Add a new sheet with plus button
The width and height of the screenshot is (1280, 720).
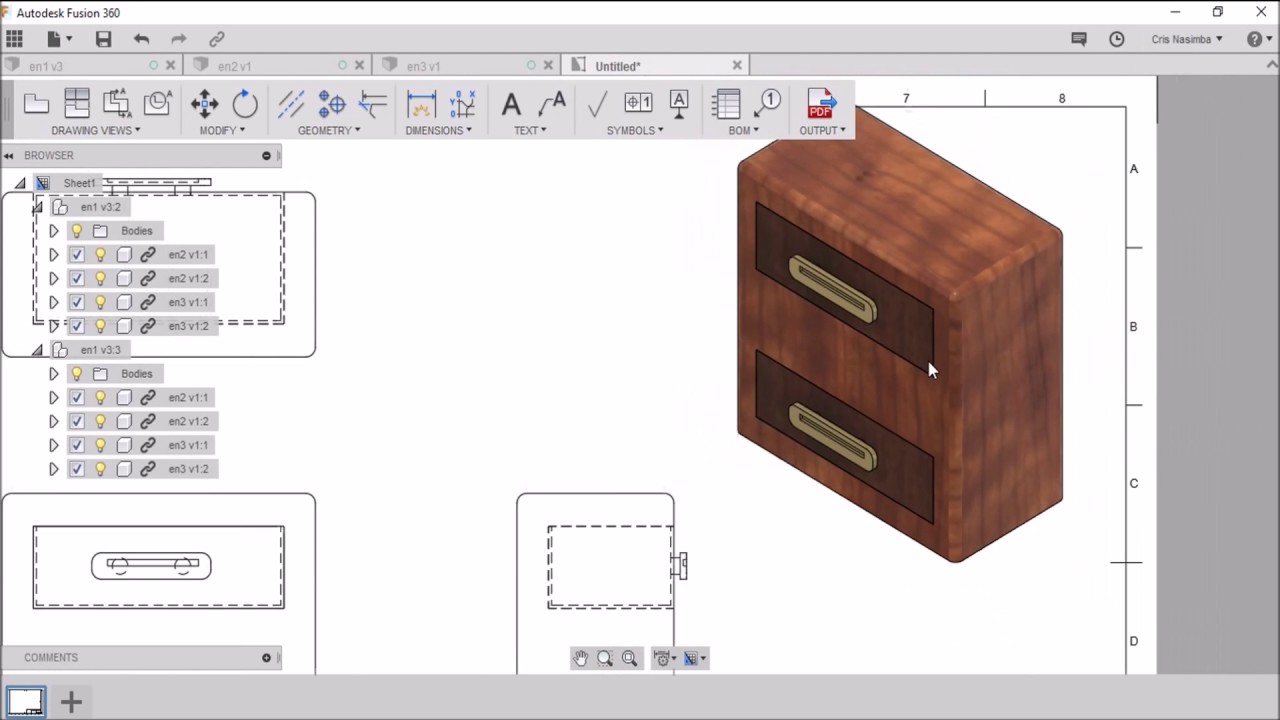click(x=71, y=702)
